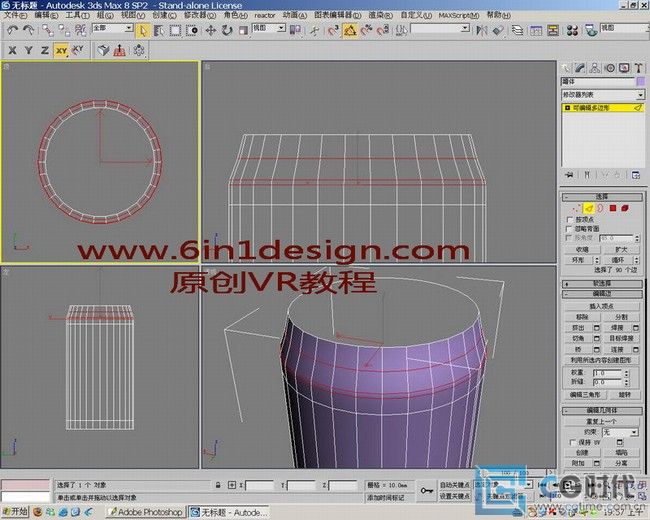Image resolution: width=650 pixels, height=520 pixels.
Task: Click the 扩大 grow selection button
Action: (x=621, y=250)
